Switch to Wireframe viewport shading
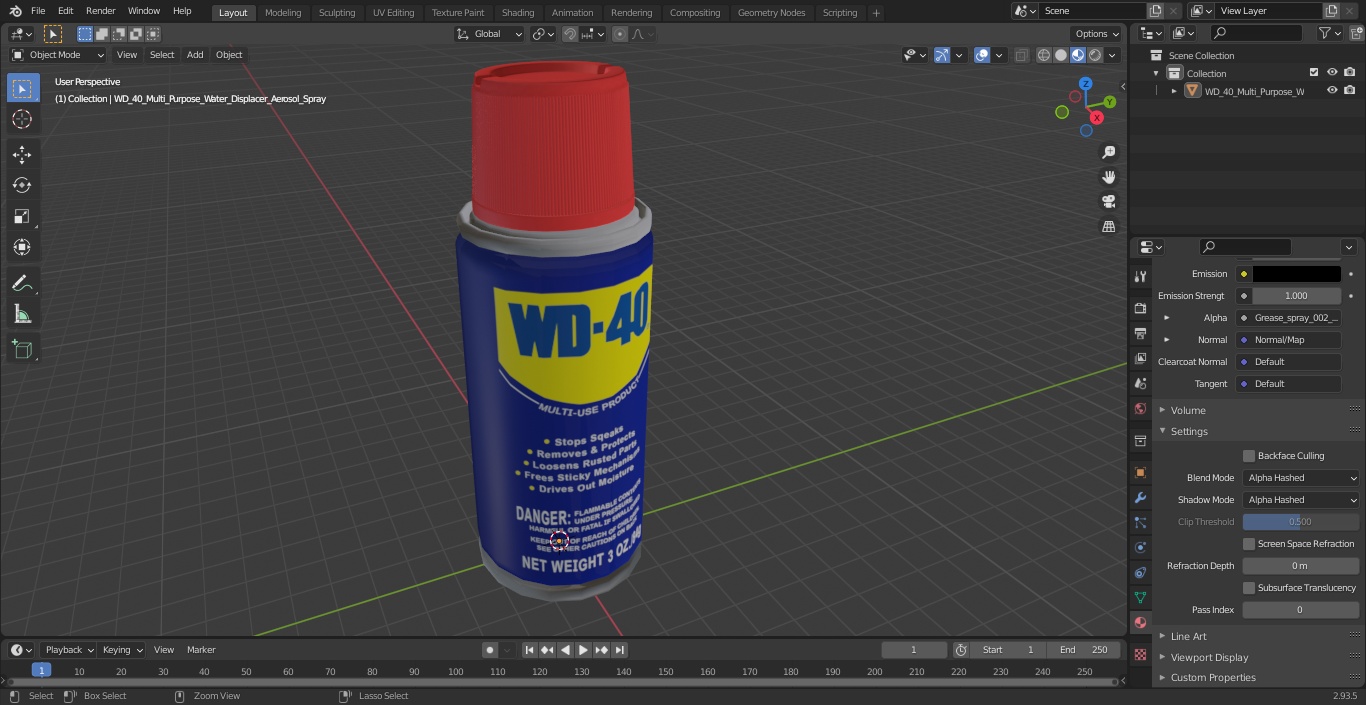This screenshot has height=705, width=1366. 1044,55
